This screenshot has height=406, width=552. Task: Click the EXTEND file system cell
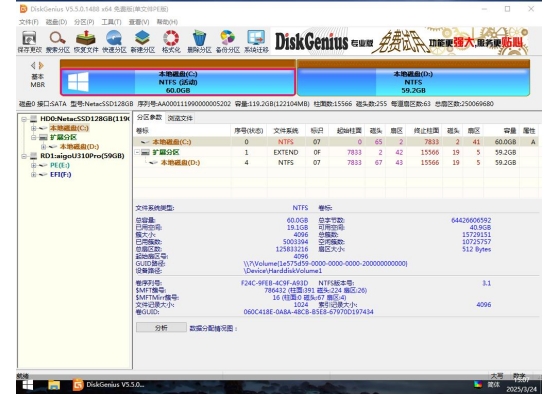click(286, 152)
